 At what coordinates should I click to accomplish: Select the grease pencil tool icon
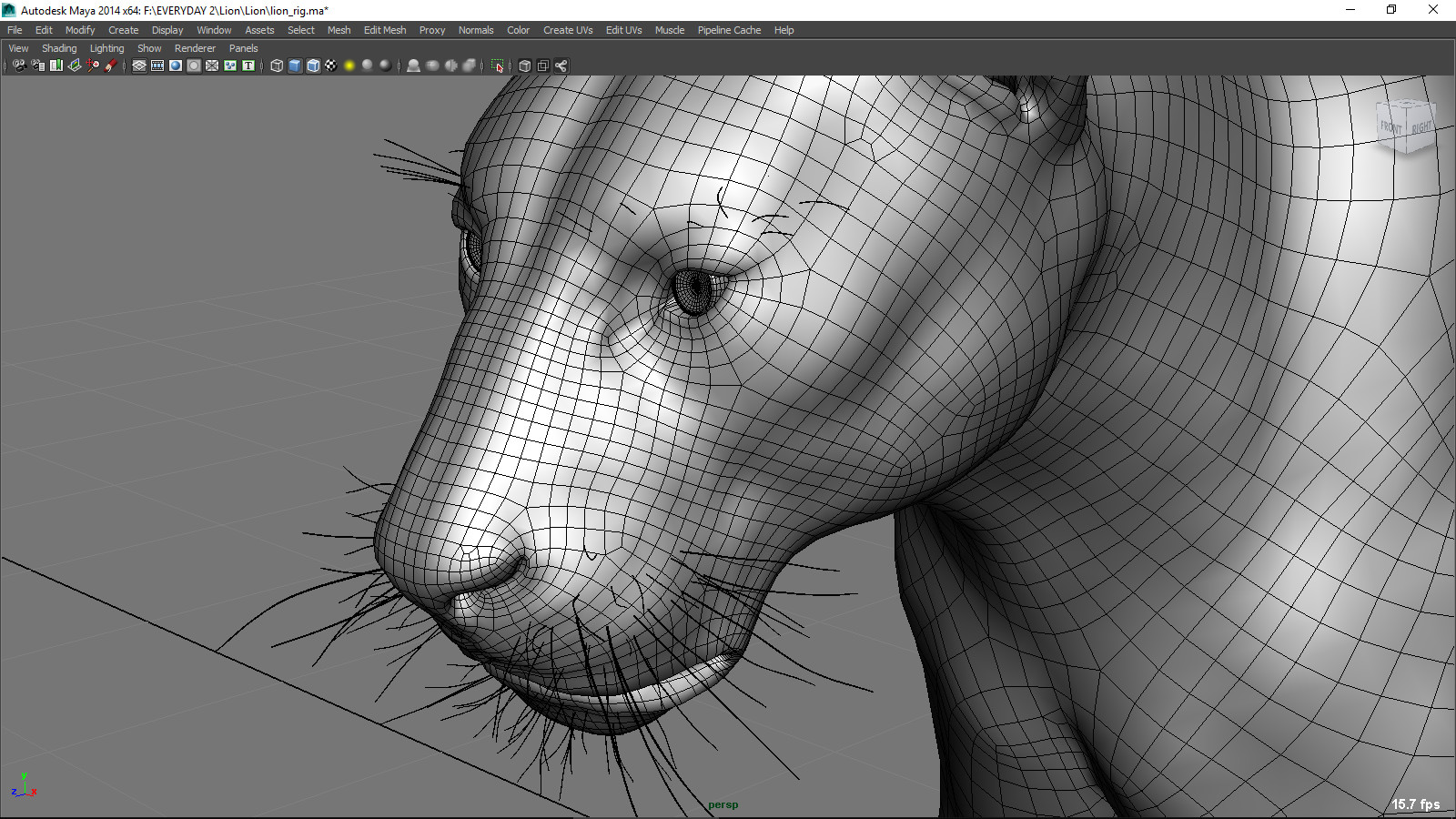pyautogui.click(x=111, y=66)
